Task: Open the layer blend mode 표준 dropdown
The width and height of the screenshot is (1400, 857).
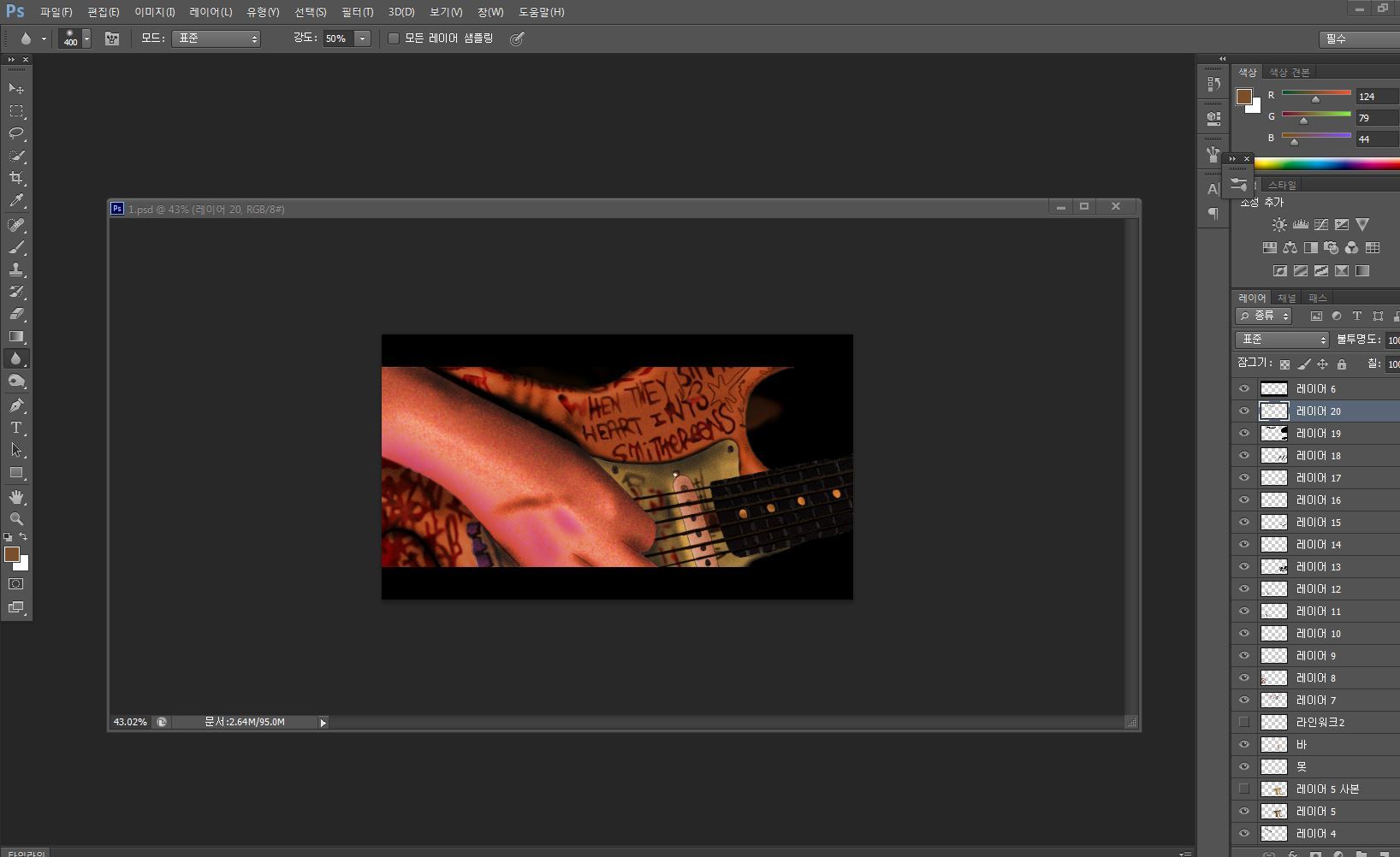Action: coord(1281,340)
